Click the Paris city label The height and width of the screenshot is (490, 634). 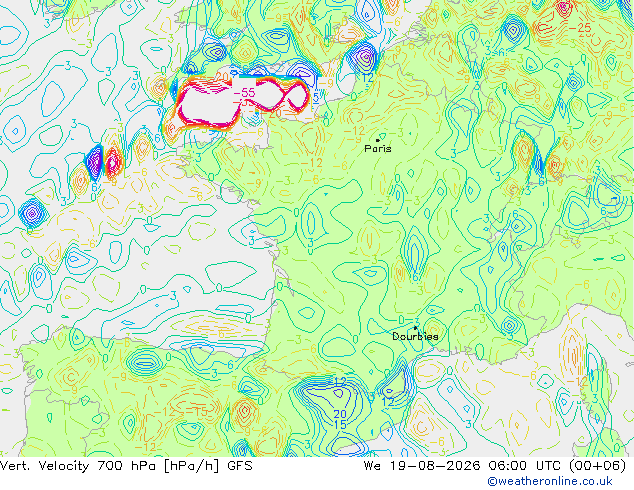[x=378, y=148]
